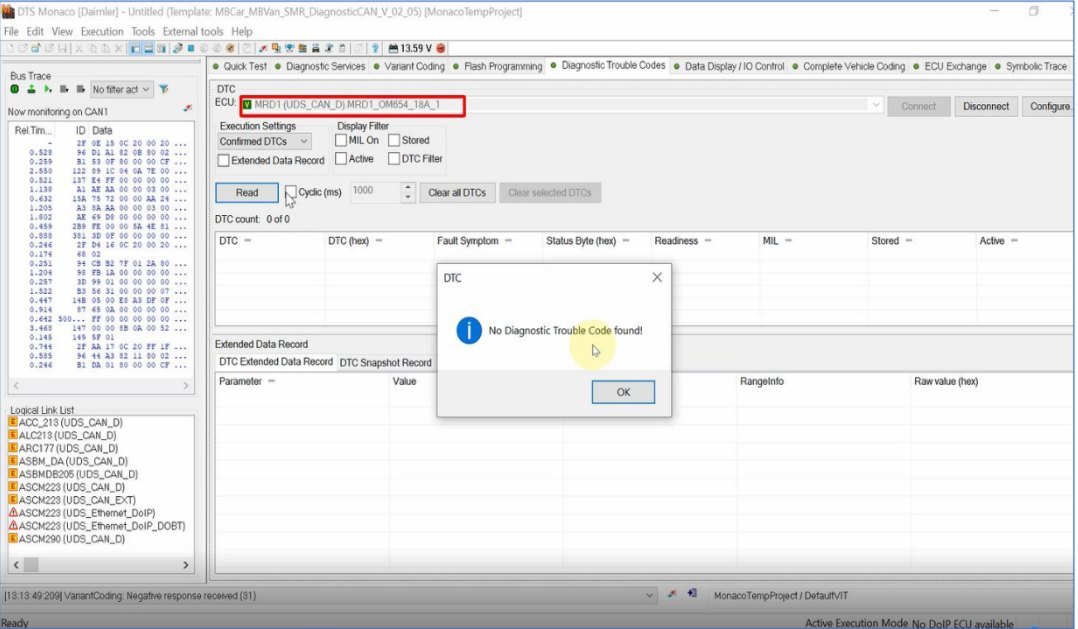Toggle the Cyclic (ms) checkbox

pos(290,192)
